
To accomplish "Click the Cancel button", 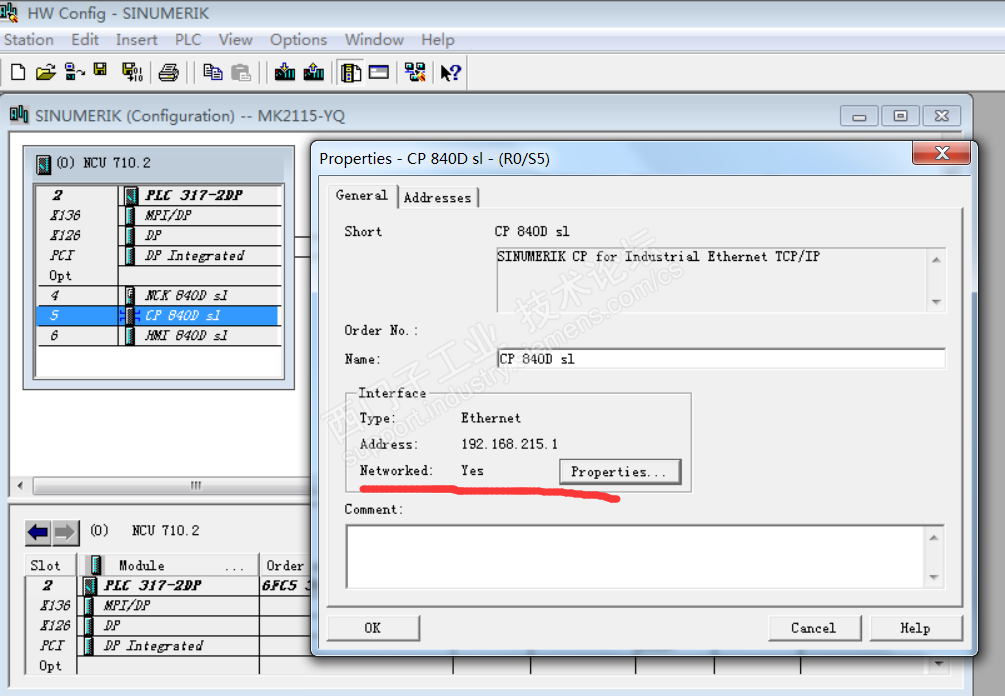I will click(814, 628).
